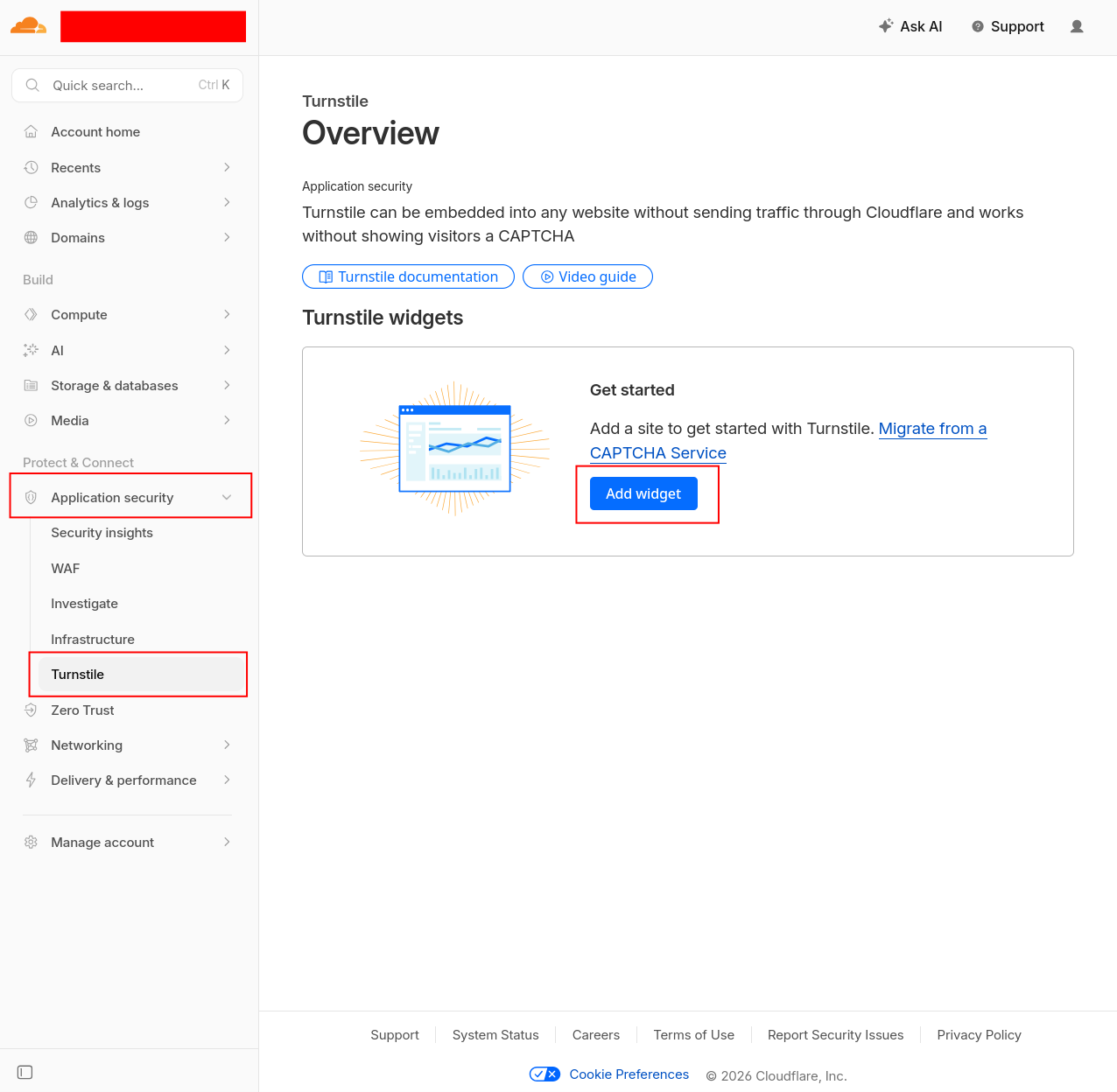Click the Cloudflare cloud logo

(x=28, y=26)
